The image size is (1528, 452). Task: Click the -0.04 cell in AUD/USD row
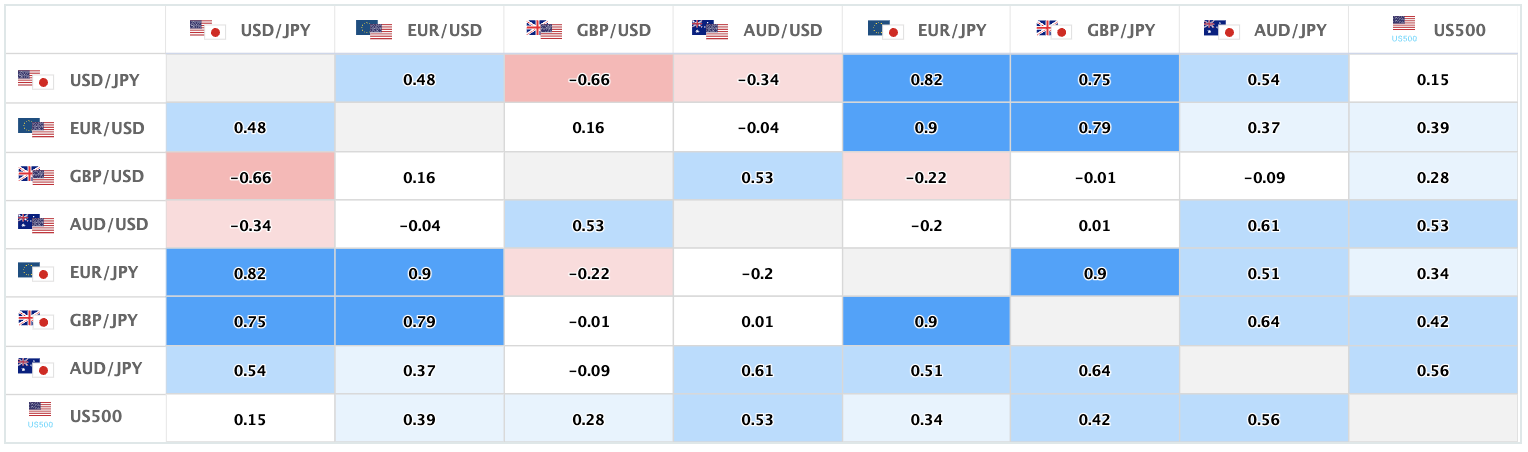click(x=419, y=224)
